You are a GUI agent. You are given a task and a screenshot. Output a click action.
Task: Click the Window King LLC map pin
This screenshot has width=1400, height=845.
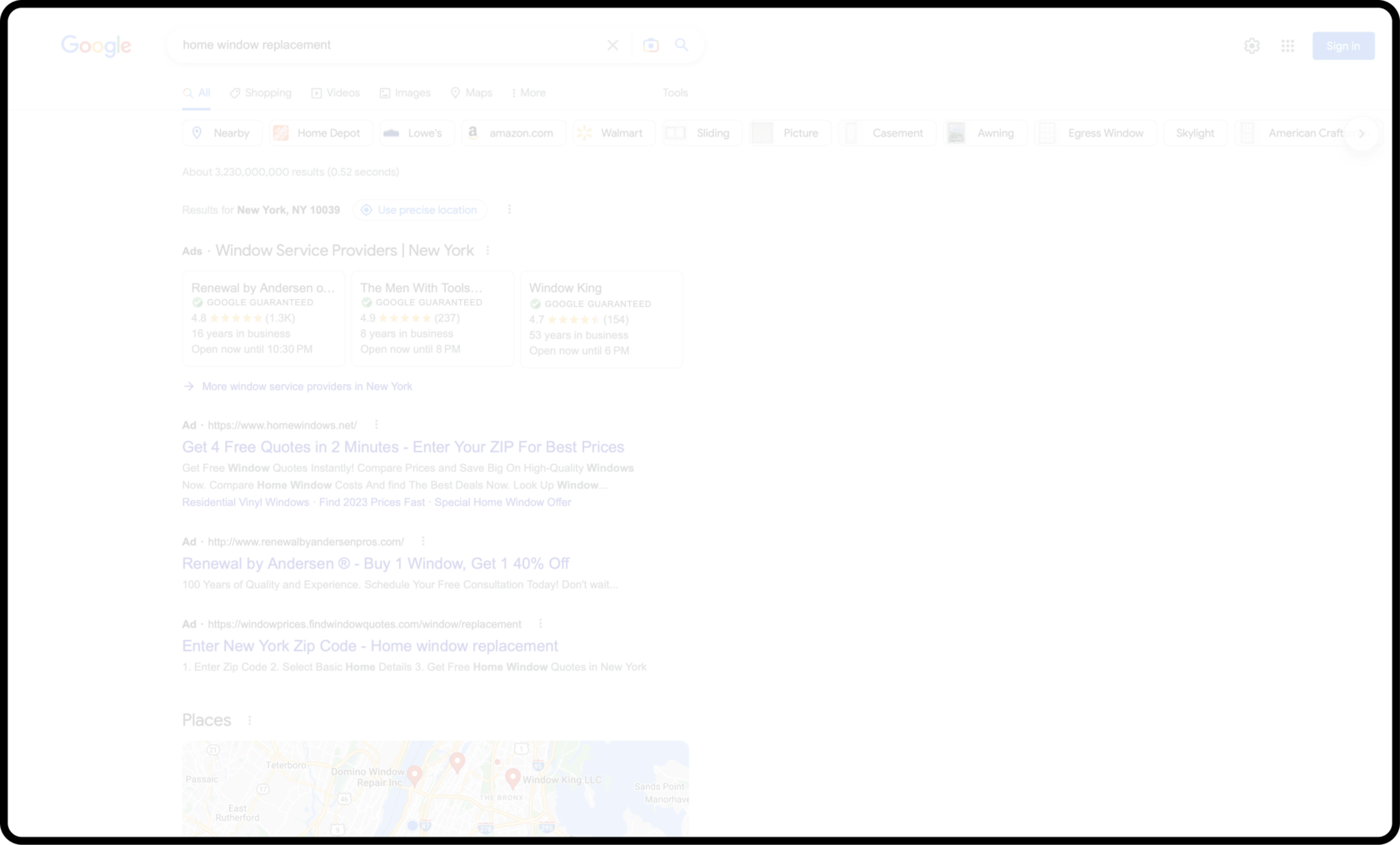point(512,778)
